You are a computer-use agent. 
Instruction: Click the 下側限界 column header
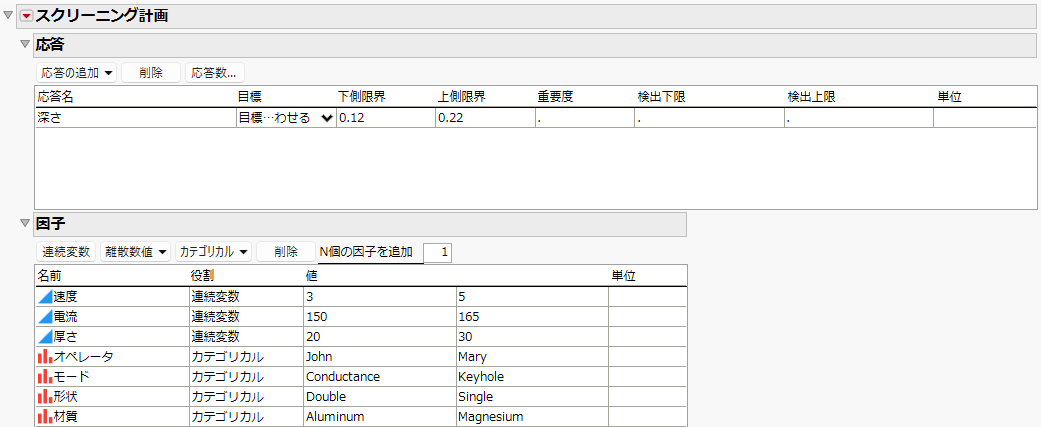[x=362, y=97]
